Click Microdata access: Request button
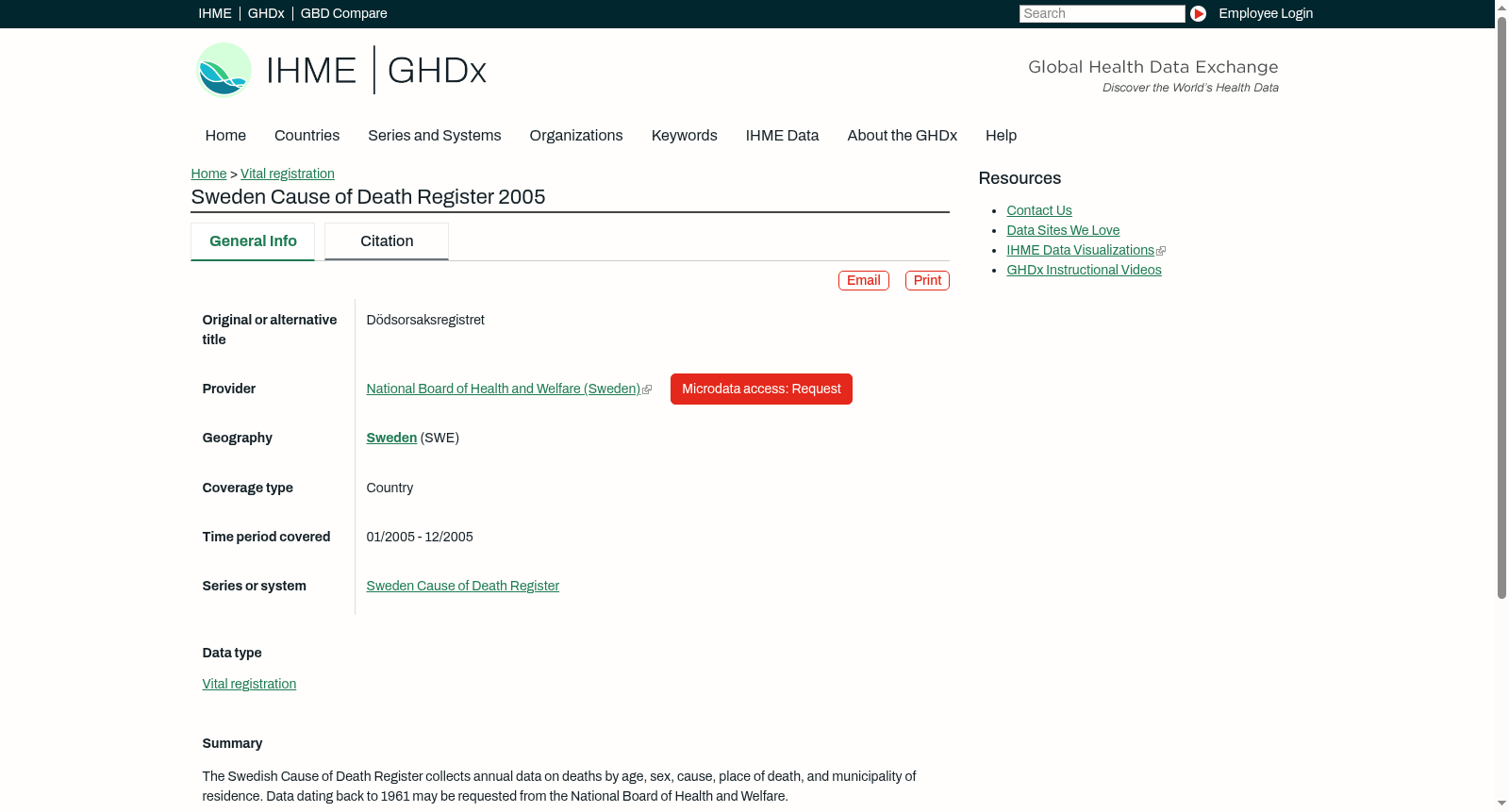 click(761, 389)
